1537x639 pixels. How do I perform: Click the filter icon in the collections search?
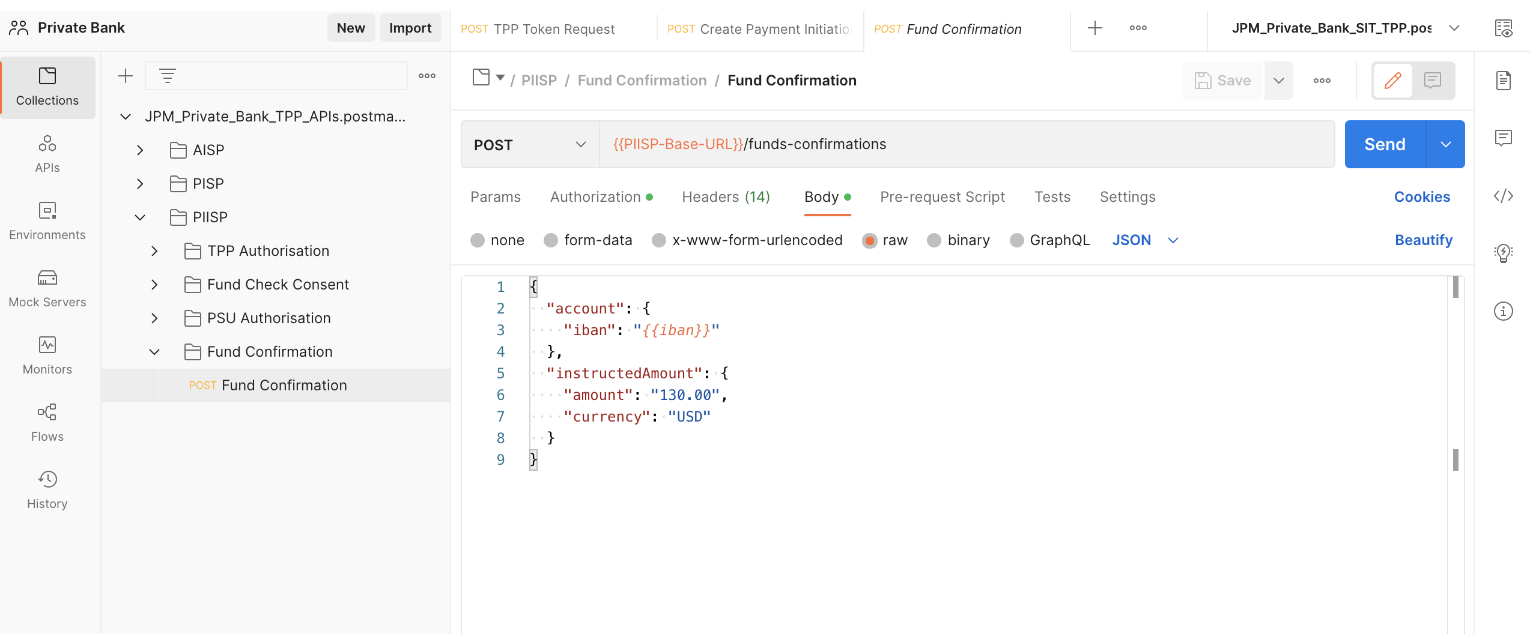[x=167, y=76]
